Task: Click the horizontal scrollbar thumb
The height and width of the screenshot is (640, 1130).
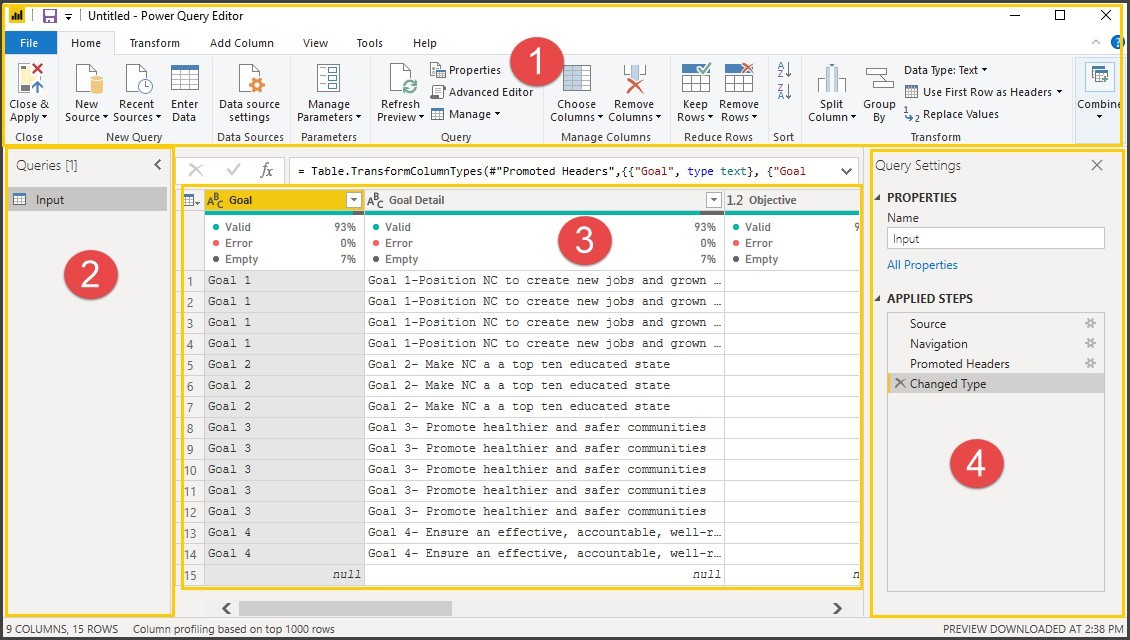Action: point(345,608)
